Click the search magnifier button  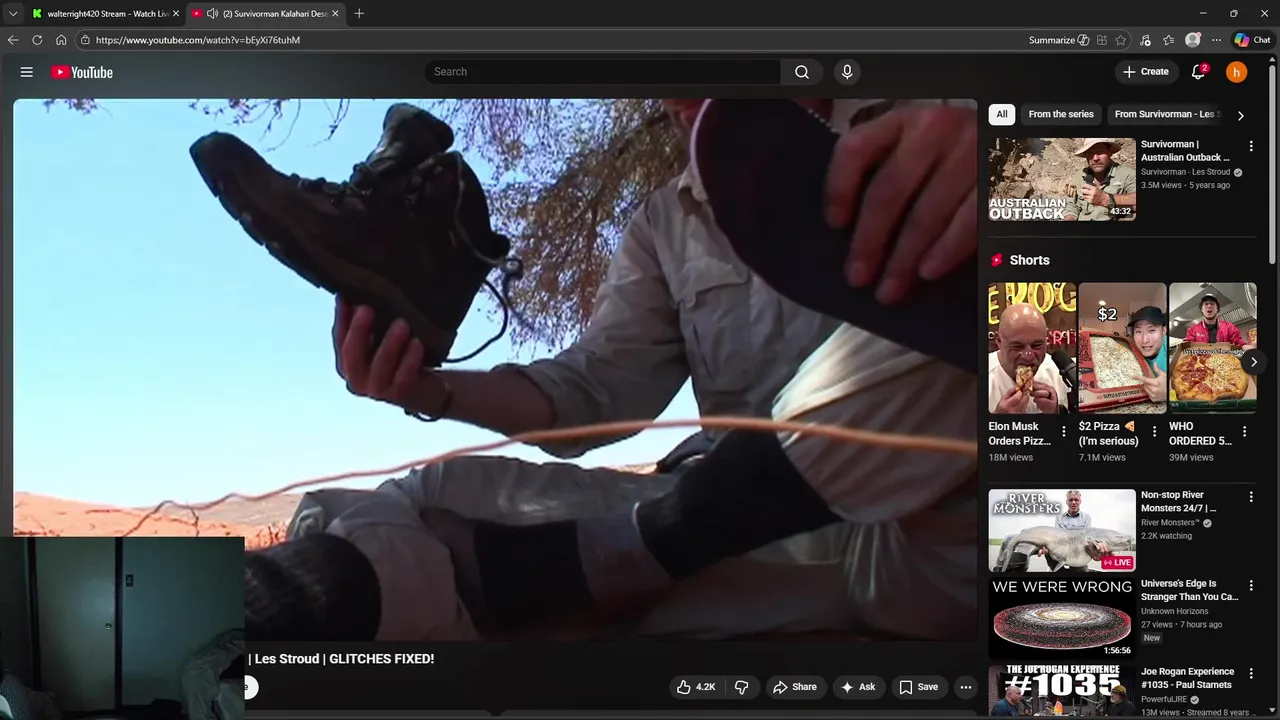tap(802, 72)
